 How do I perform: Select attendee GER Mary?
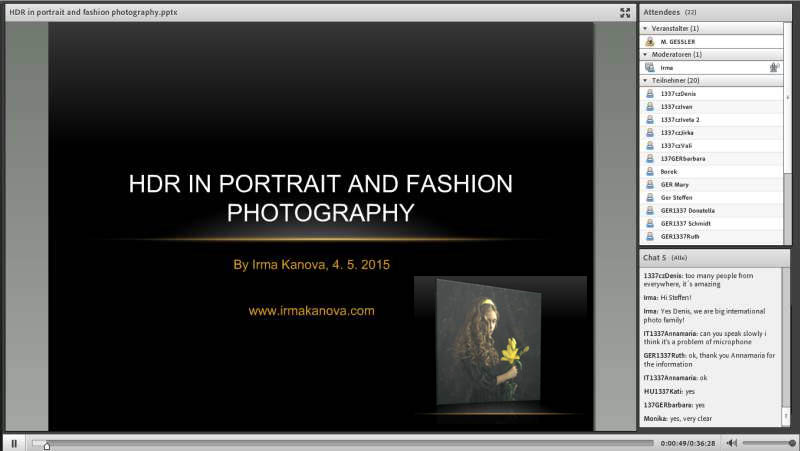click(675, 184)
